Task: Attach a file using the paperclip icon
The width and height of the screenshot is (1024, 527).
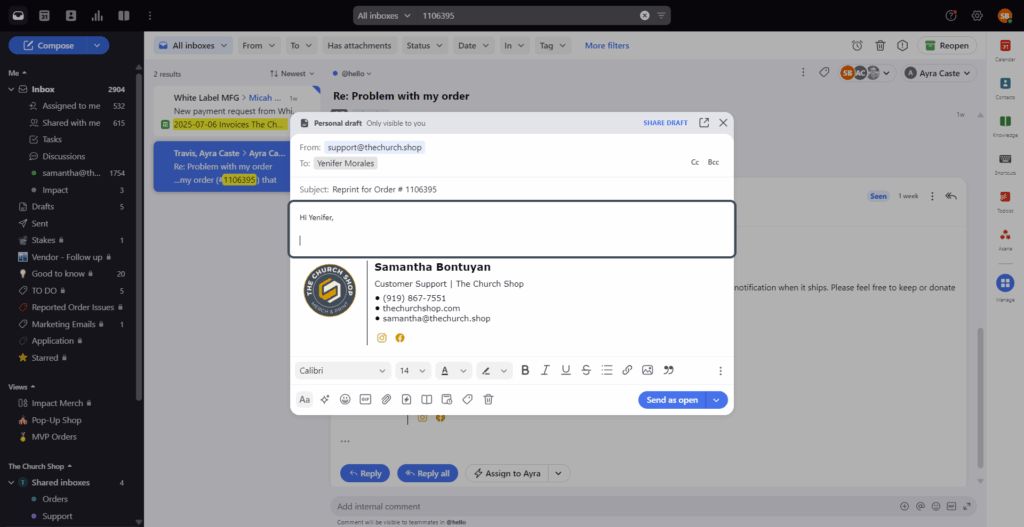Action: click(x=385, y=399)
